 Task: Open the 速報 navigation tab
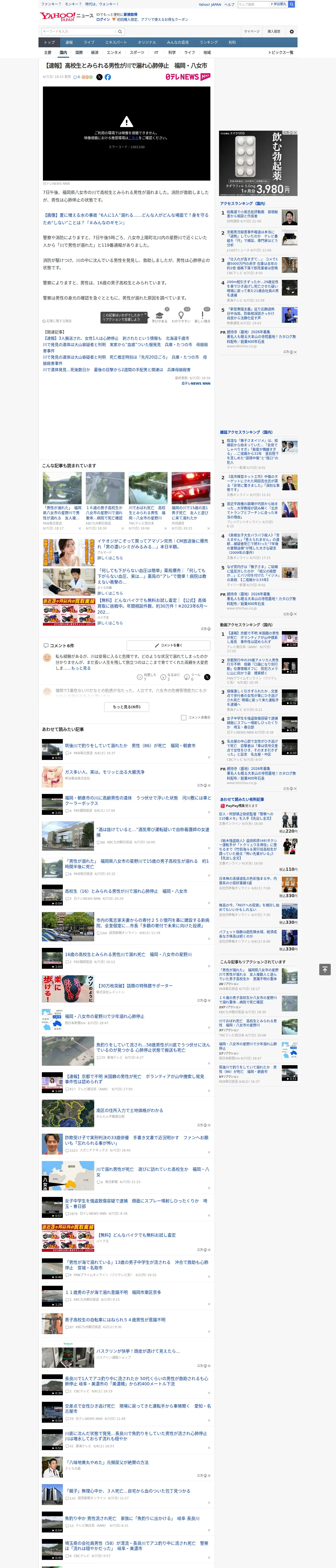69,43
